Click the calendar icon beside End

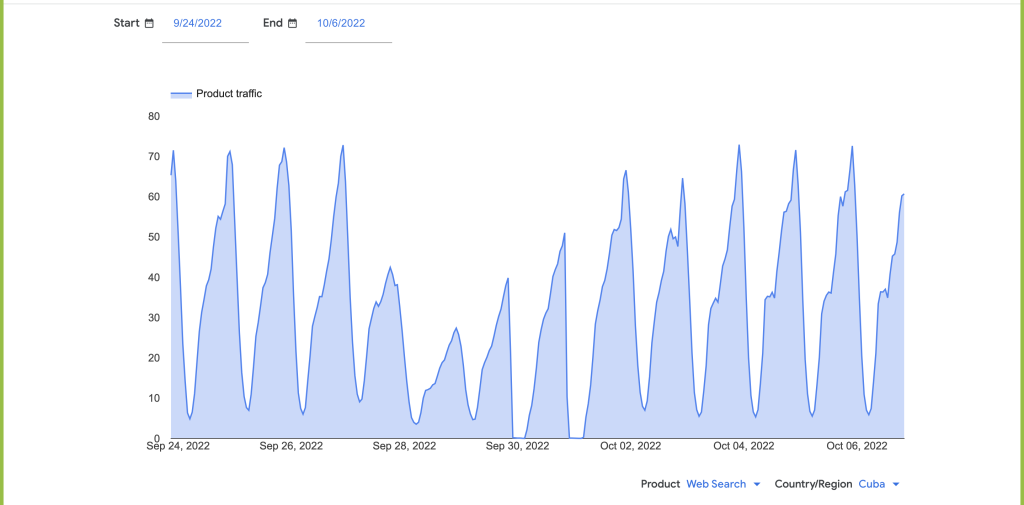pyautogui.click(x=293, y=23)
